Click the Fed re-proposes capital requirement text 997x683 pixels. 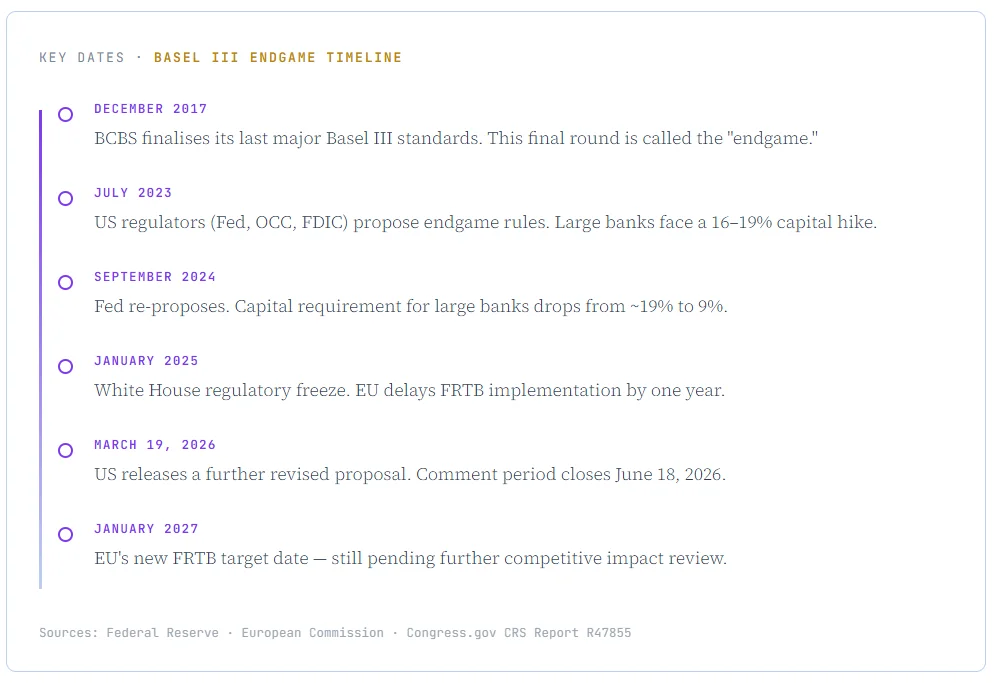(410, 306)
